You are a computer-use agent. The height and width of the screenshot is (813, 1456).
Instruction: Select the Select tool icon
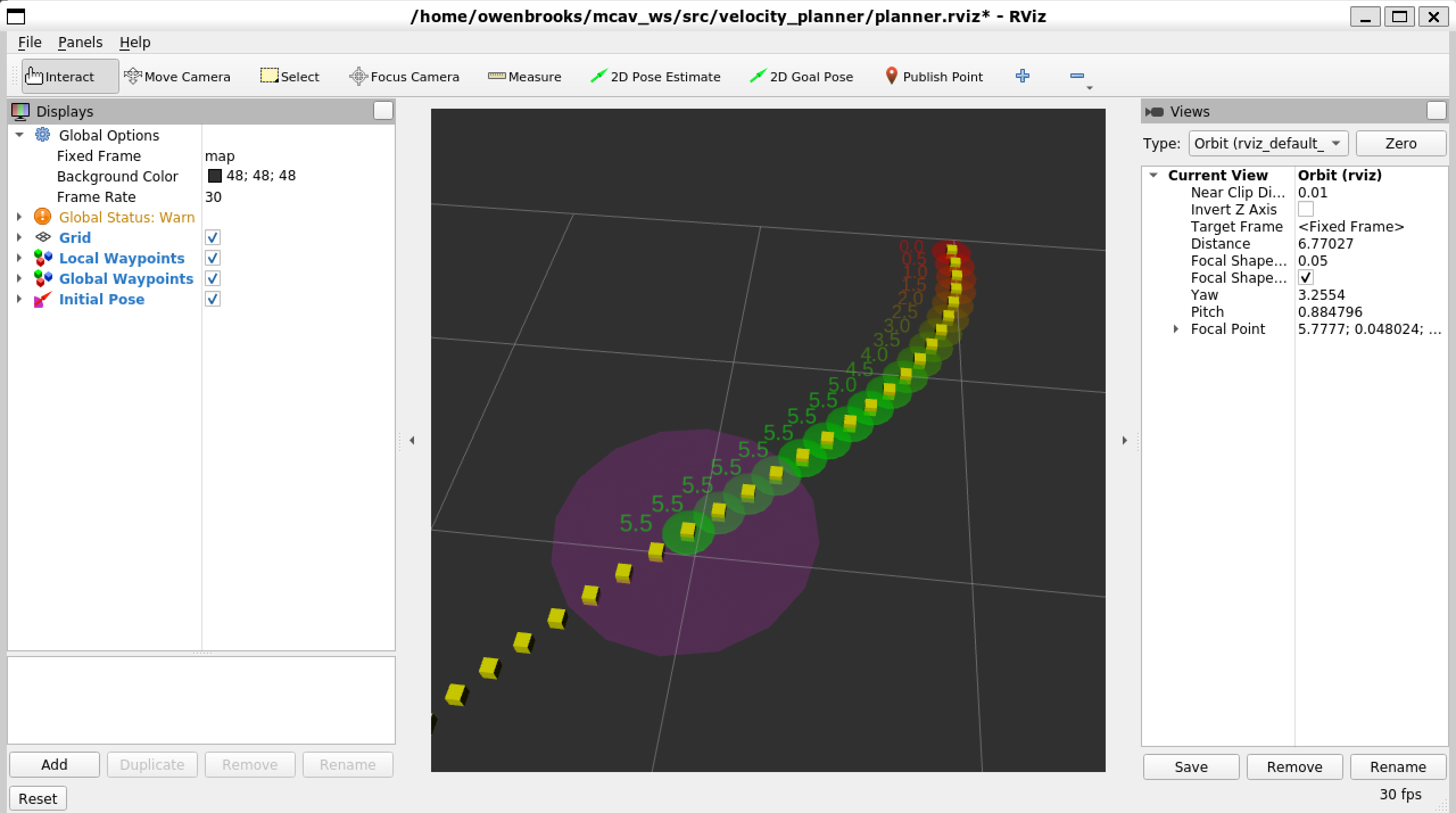click(269, 76)
